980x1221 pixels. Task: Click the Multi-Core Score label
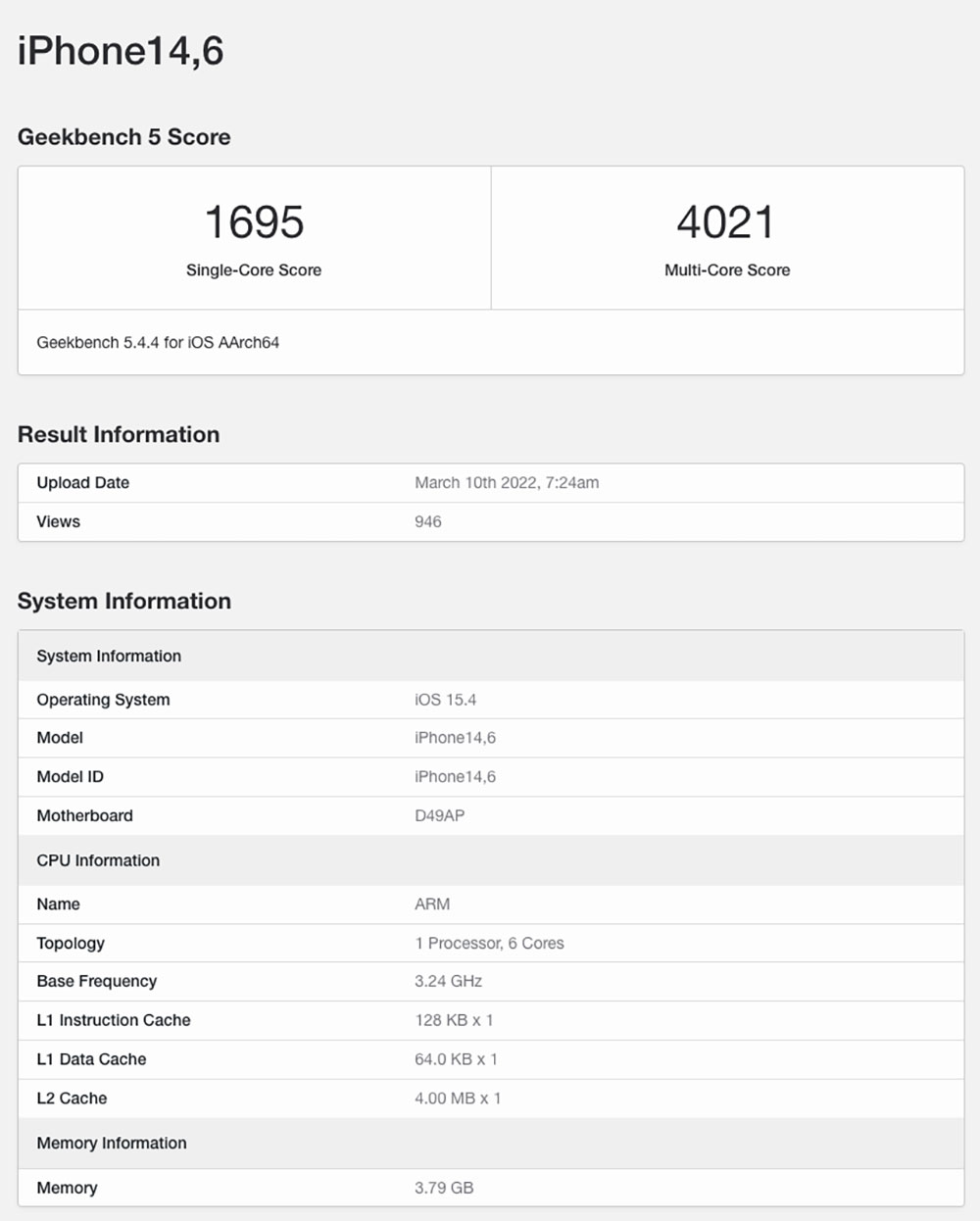click(727, 270)
